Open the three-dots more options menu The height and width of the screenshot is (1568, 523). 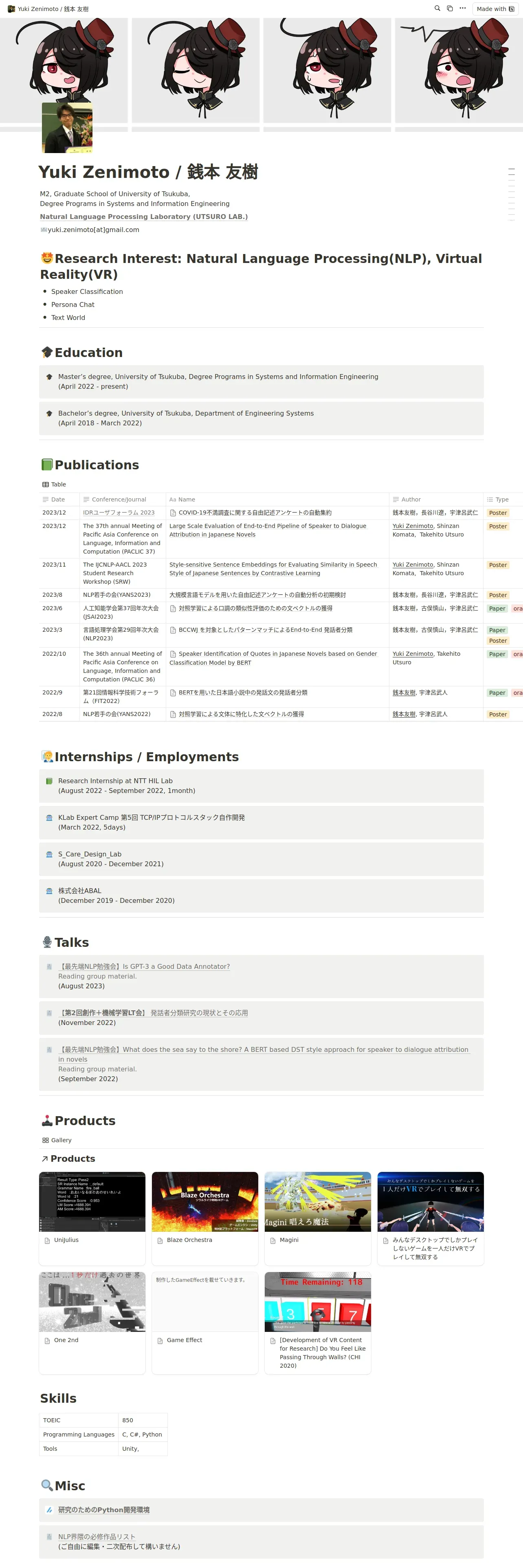(463, 9)
